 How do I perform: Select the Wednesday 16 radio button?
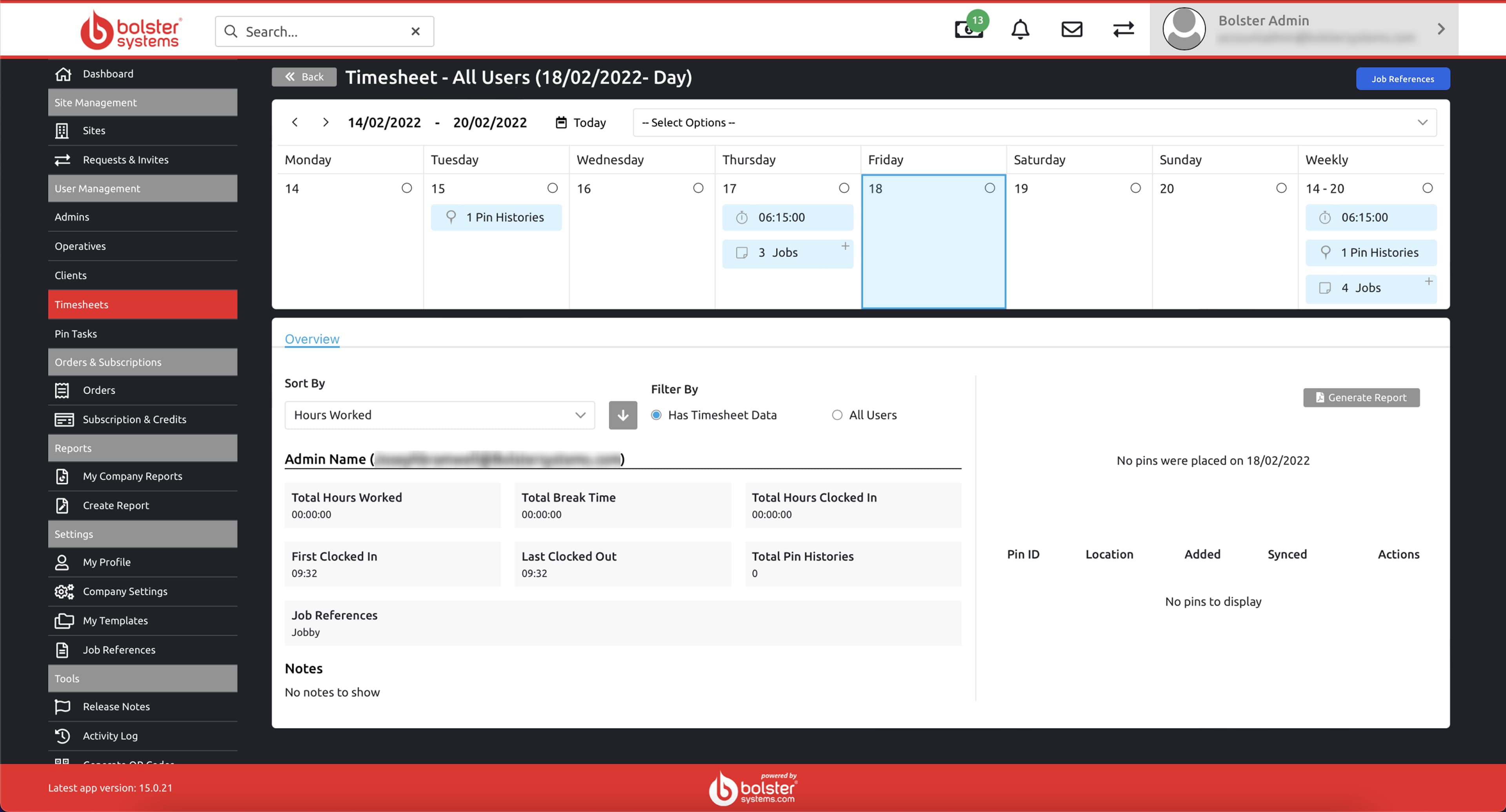pyautogui.click(x=698, y=188)
